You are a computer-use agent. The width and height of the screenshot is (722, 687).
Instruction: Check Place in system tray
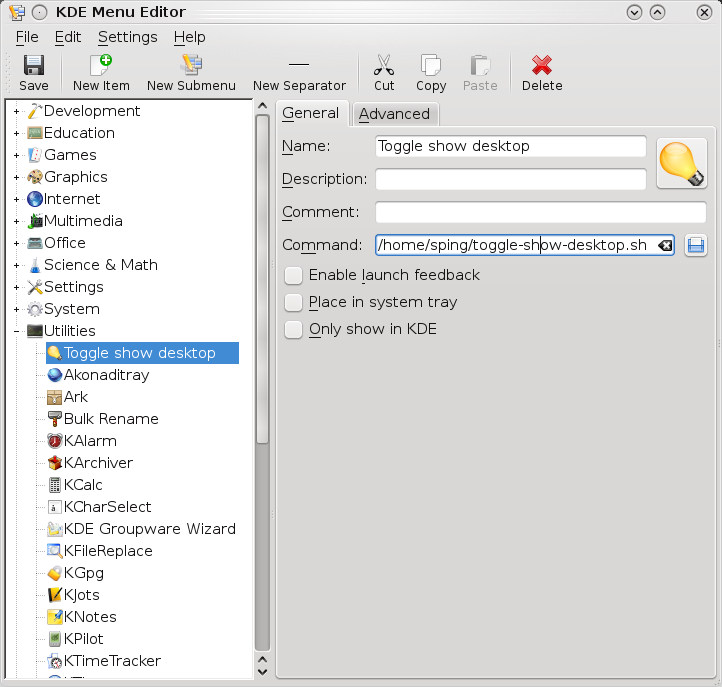pos(293,302)
